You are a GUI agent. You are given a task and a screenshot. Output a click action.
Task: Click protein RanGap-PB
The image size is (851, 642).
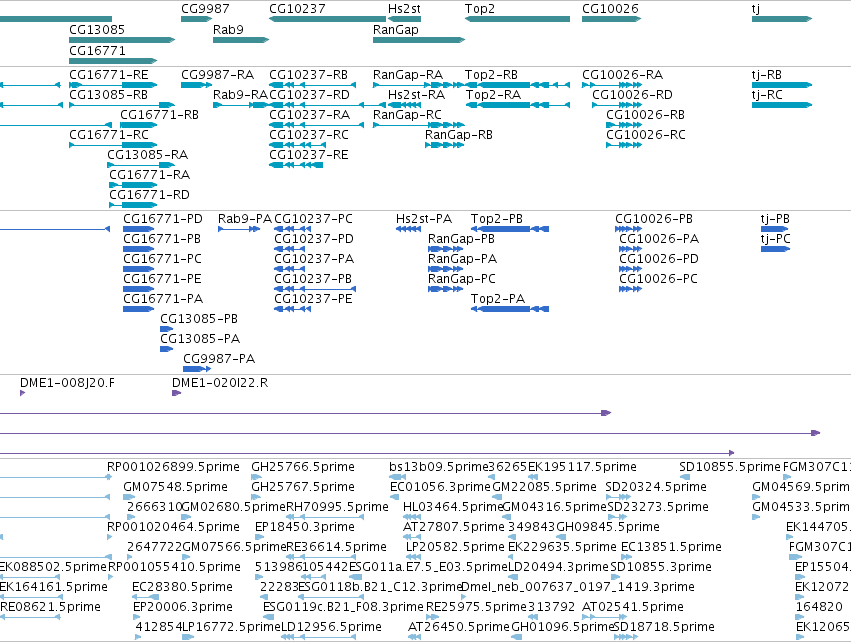pyautogui.click(x=461, y=239)
